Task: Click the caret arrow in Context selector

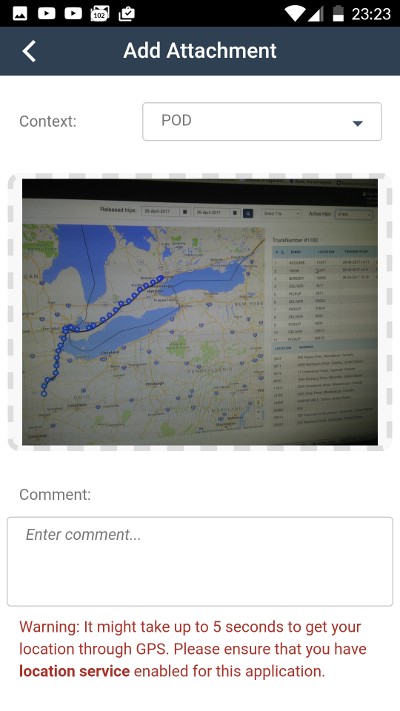Action: click(x=357, y=123)
